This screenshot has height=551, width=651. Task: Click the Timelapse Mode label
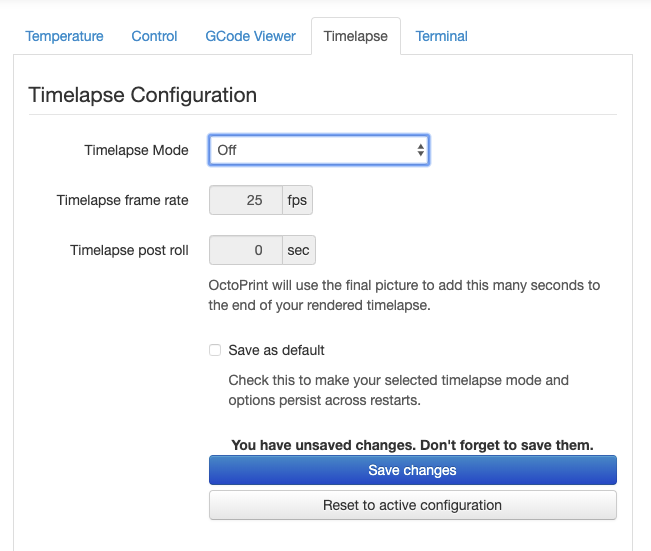point(136,150)
